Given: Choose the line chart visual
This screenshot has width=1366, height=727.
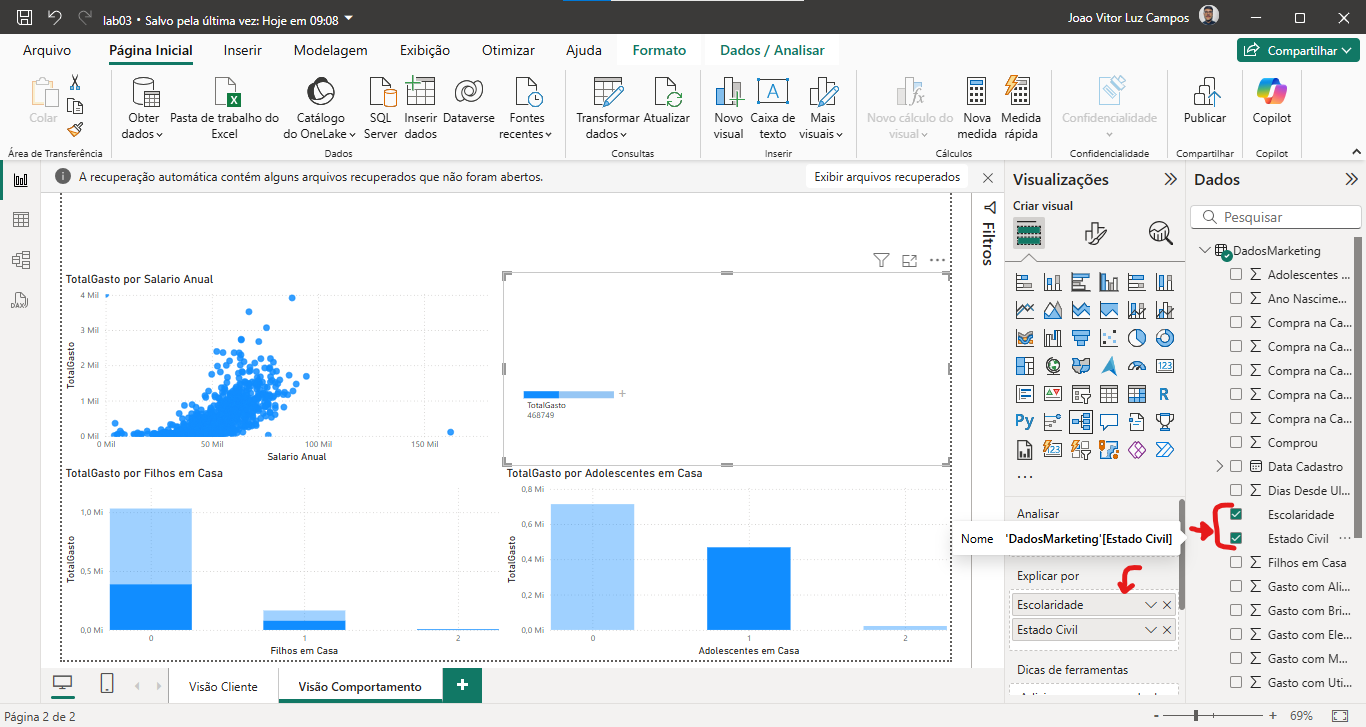Looking at the screenshot, I should tap(1024, 310).
